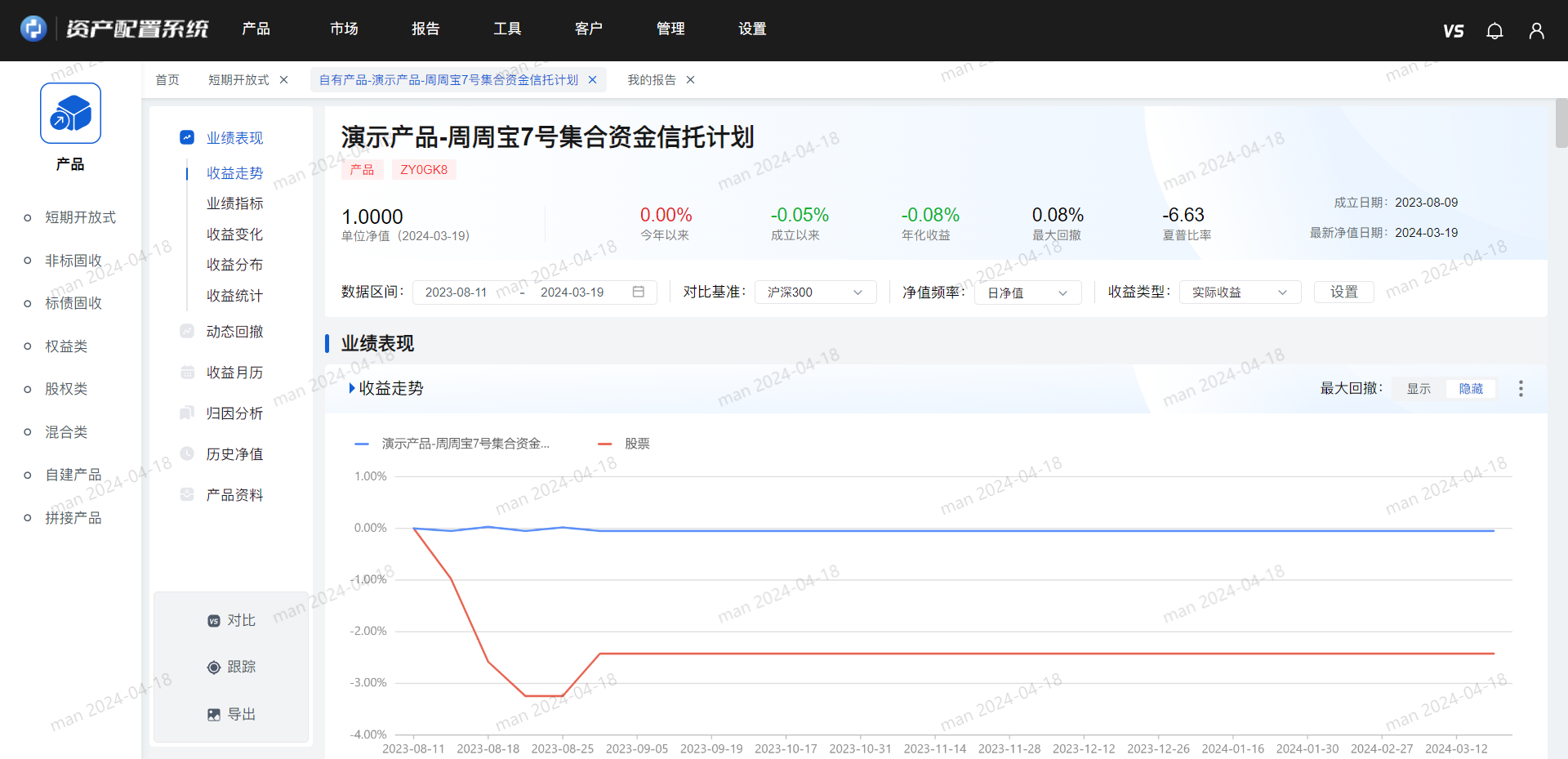The width and height of the screenshot is (1568, 759).
Task: Click the 收益月历 calendar icon
Action: (x=187, y=372)
